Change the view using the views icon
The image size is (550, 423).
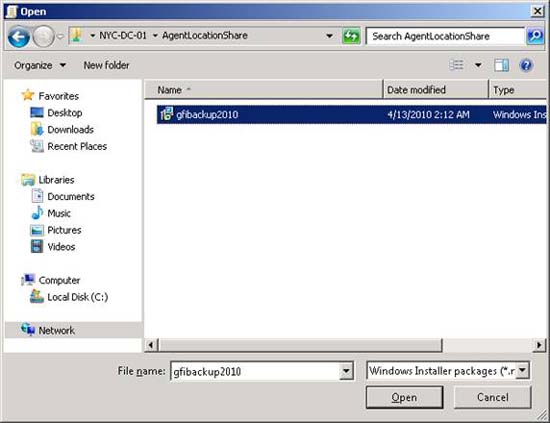(x=456, y=65)
